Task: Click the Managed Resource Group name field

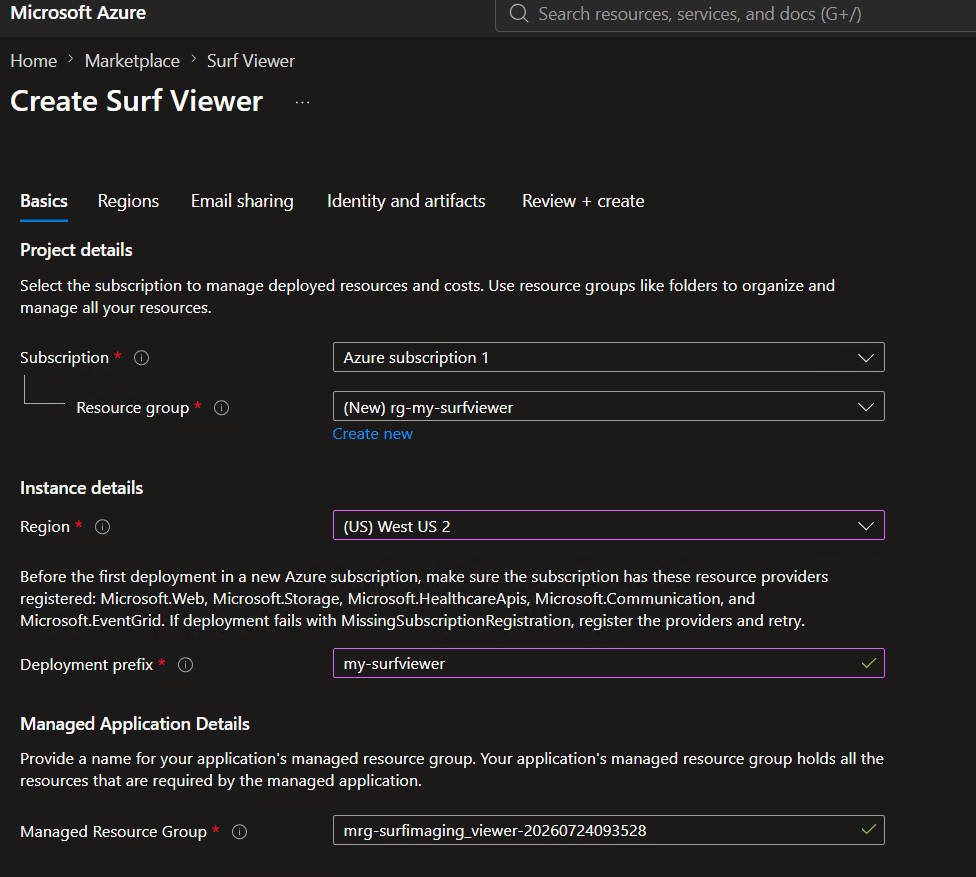Action: [609, 830]
